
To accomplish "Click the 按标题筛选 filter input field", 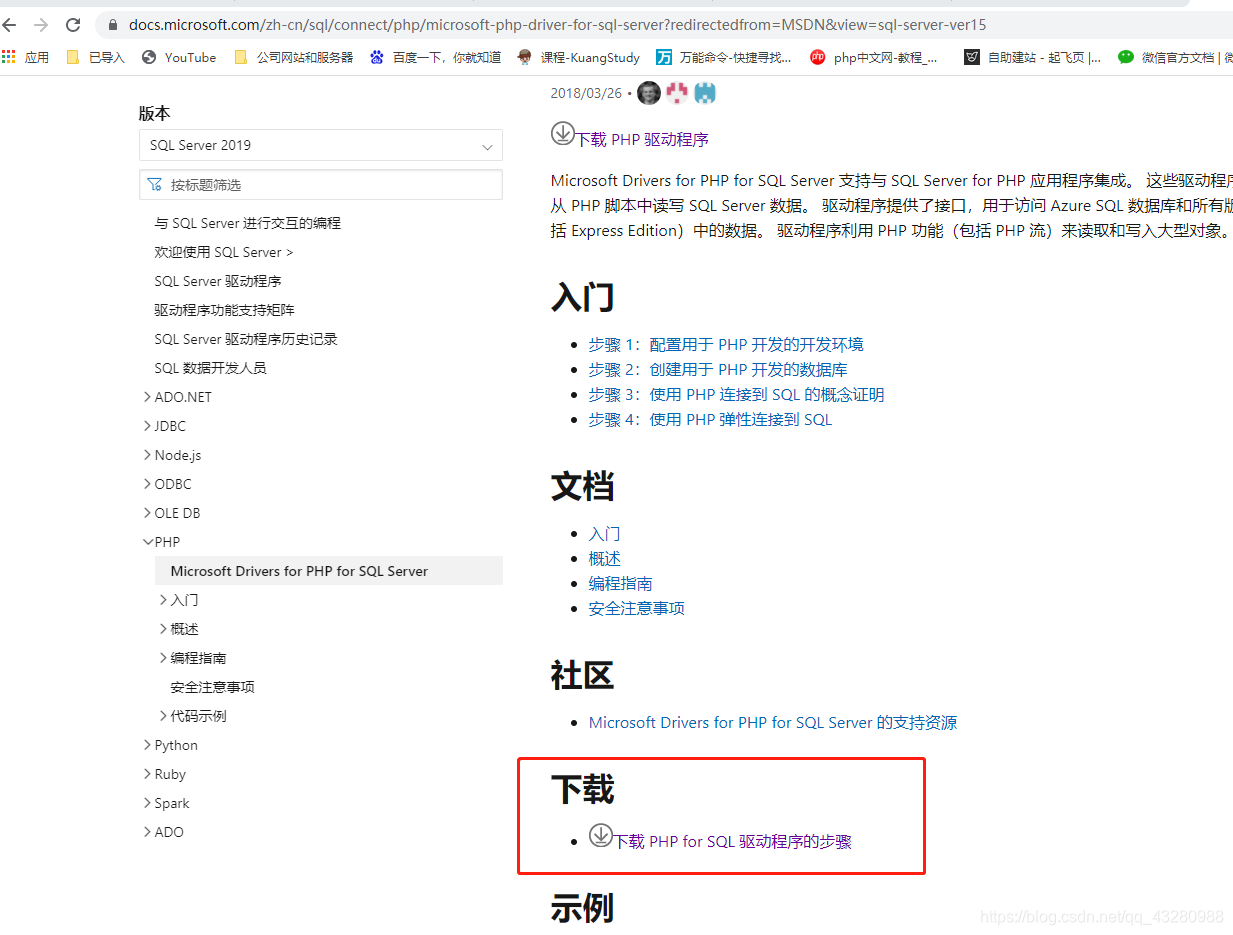I will (x=320, y=185).
